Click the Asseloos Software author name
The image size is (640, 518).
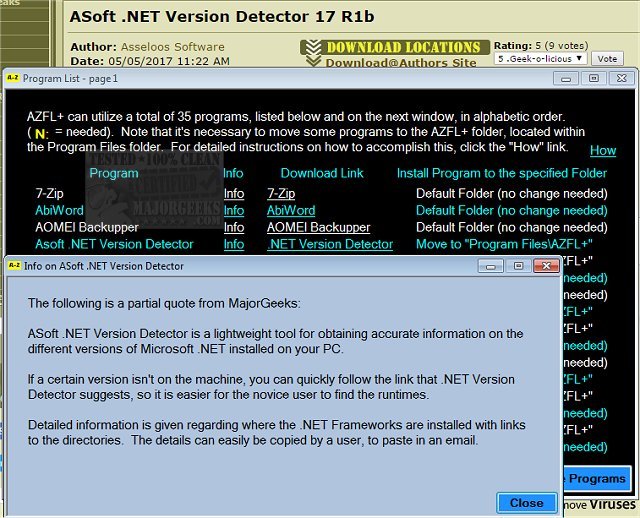coord(173,47)
